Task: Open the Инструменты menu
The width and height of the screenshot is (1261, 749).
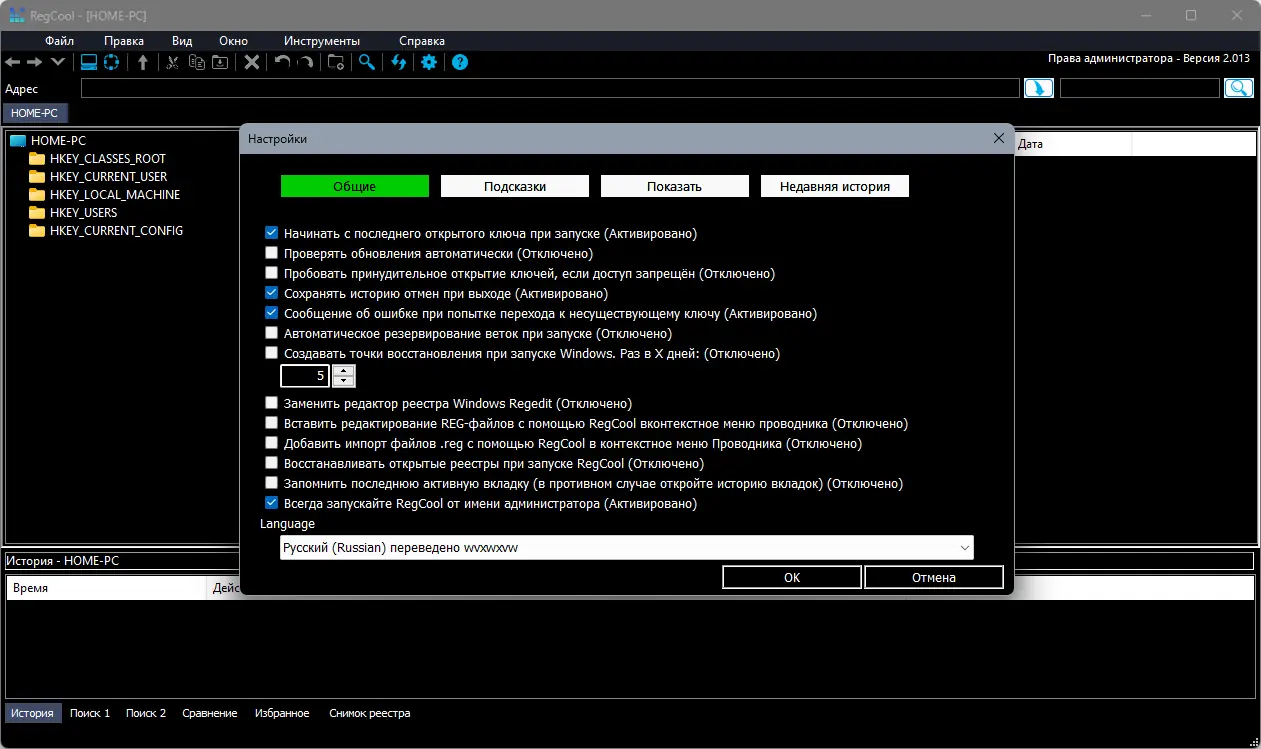Action: pyautogui.click(x=322, y=41)
